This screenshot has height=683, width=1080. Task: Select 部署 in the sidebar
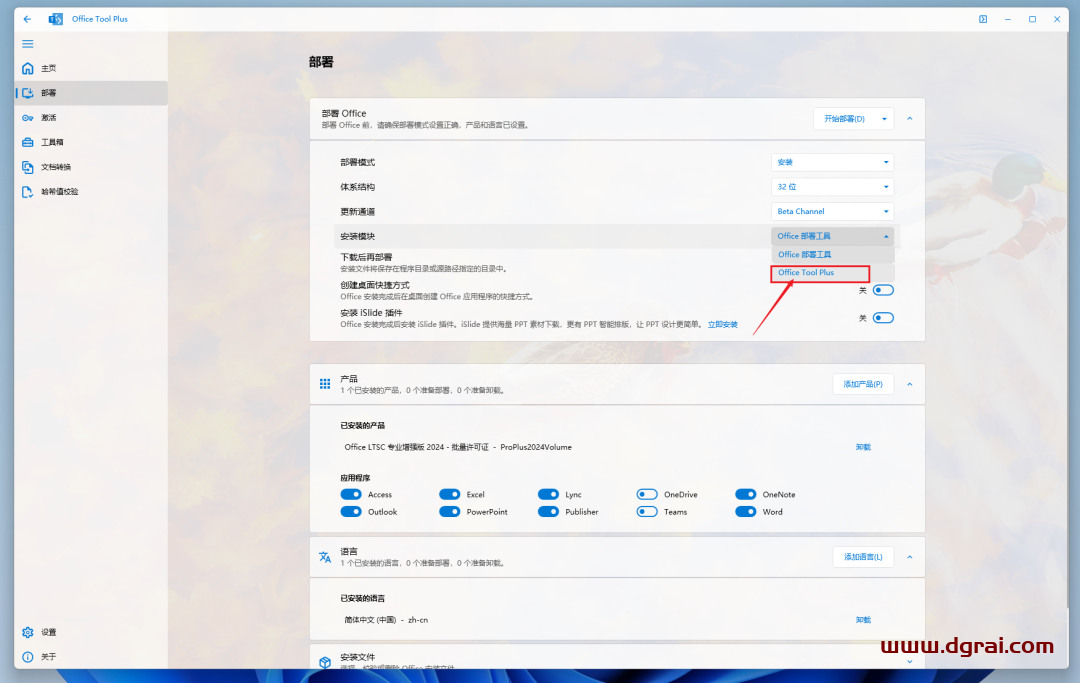pyautogui.click(x=90, y=93)
